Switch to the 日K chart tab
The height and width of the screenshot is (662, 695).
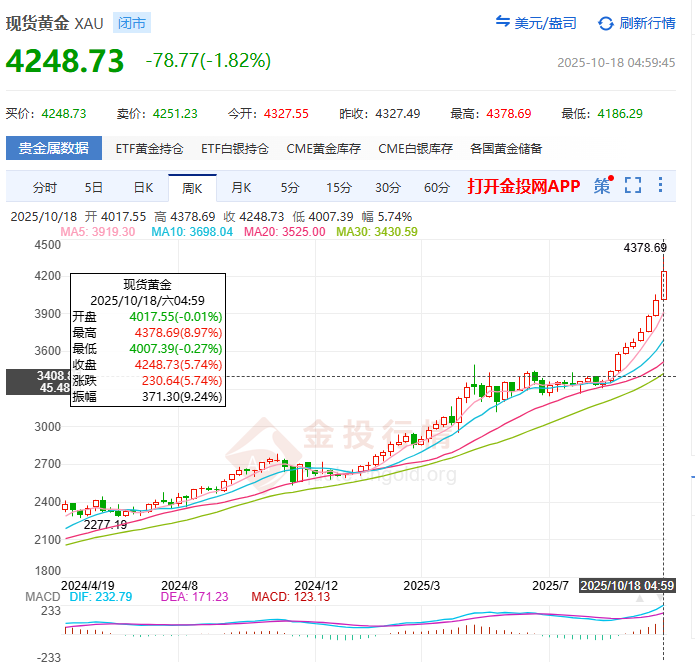(x=143, y=187)
